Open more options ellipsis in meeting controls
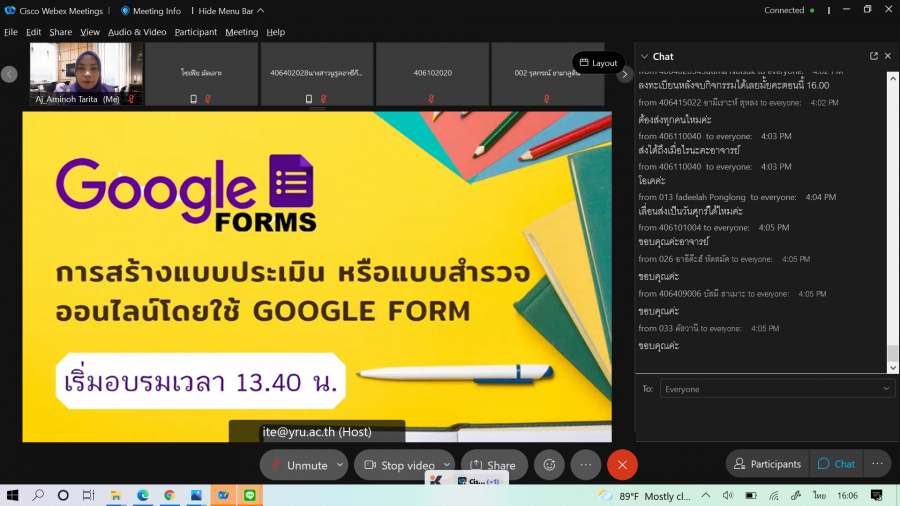Image resolution: width=900 pixels, height=506 pixels. pos(585,465)
